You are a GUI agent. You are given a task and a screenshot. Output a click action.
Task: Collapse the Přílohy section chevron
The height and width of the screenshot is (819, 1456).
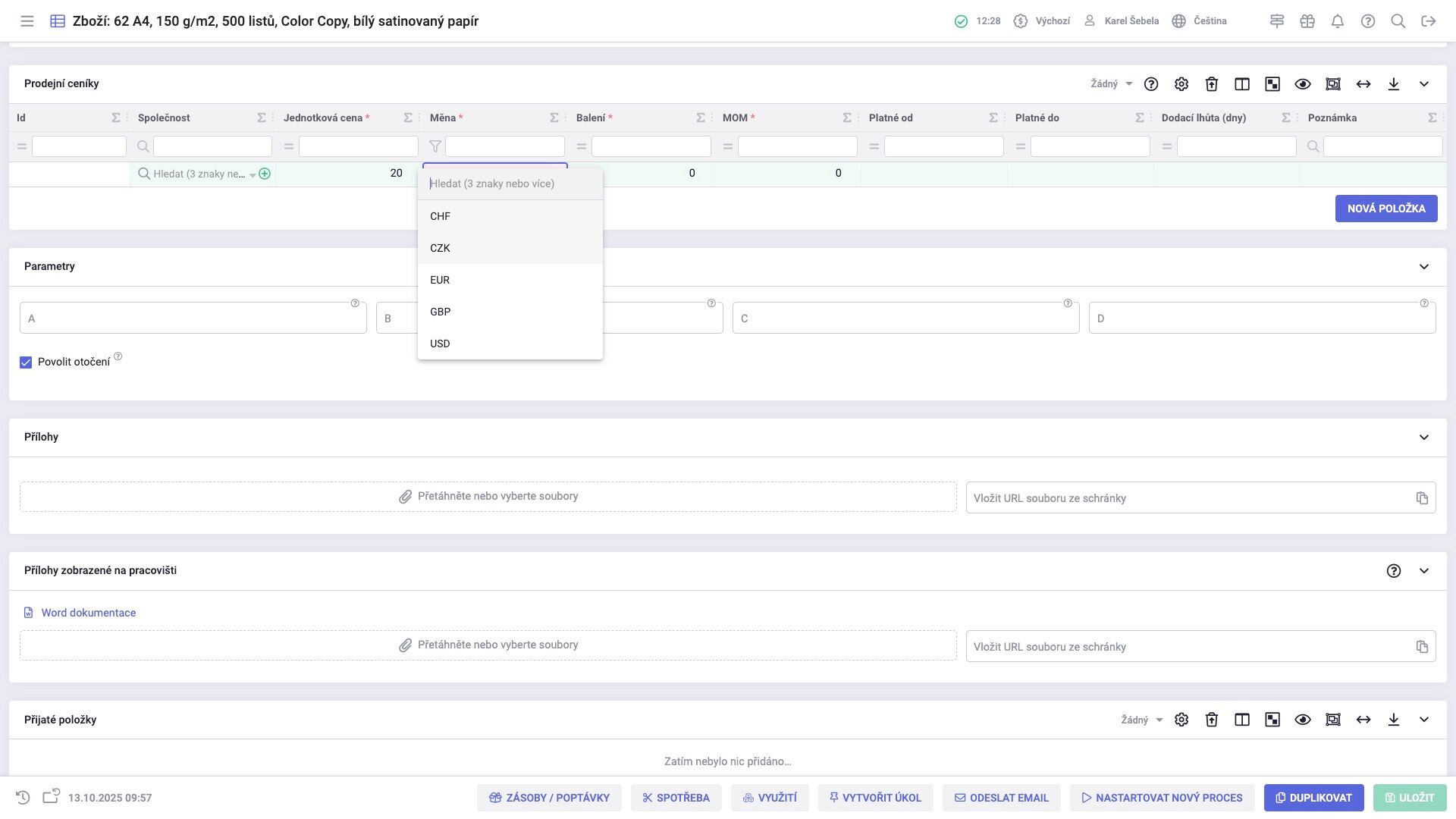1424,438
